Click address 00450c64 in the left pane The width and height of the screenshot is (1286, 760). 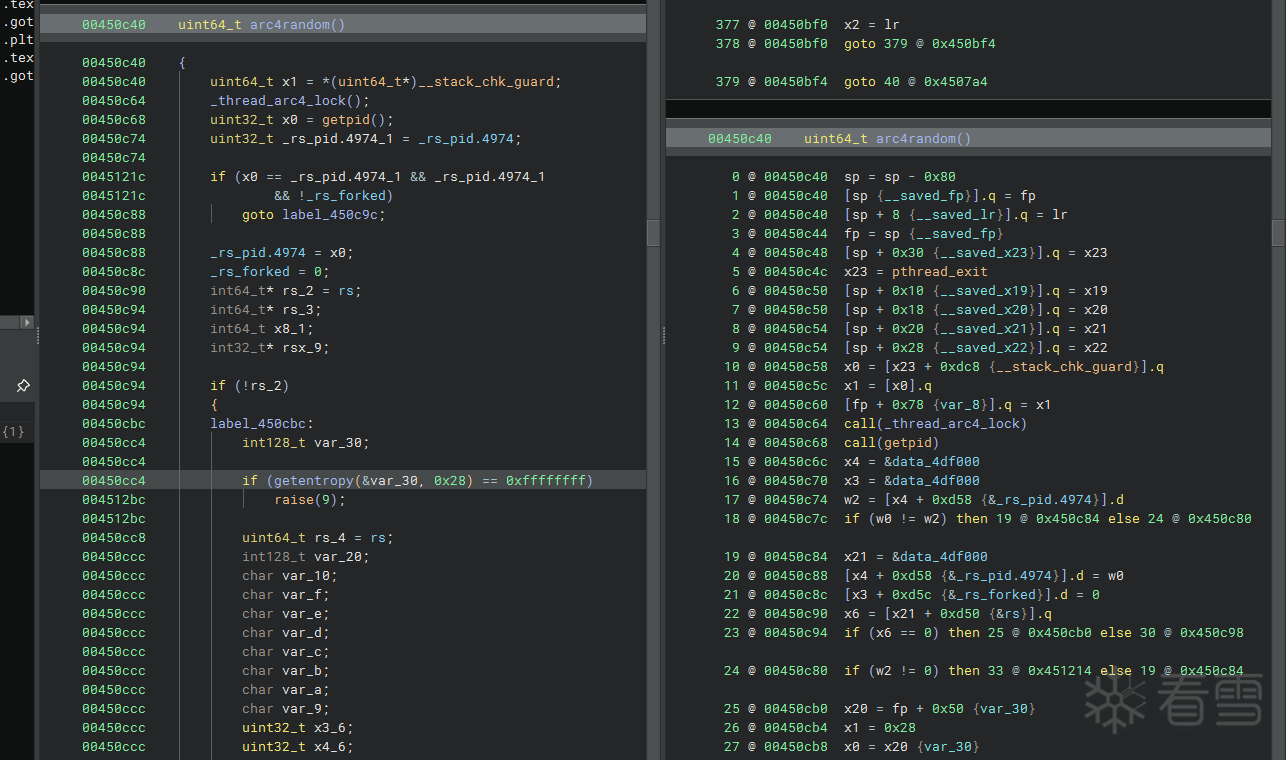click(114, 101)
